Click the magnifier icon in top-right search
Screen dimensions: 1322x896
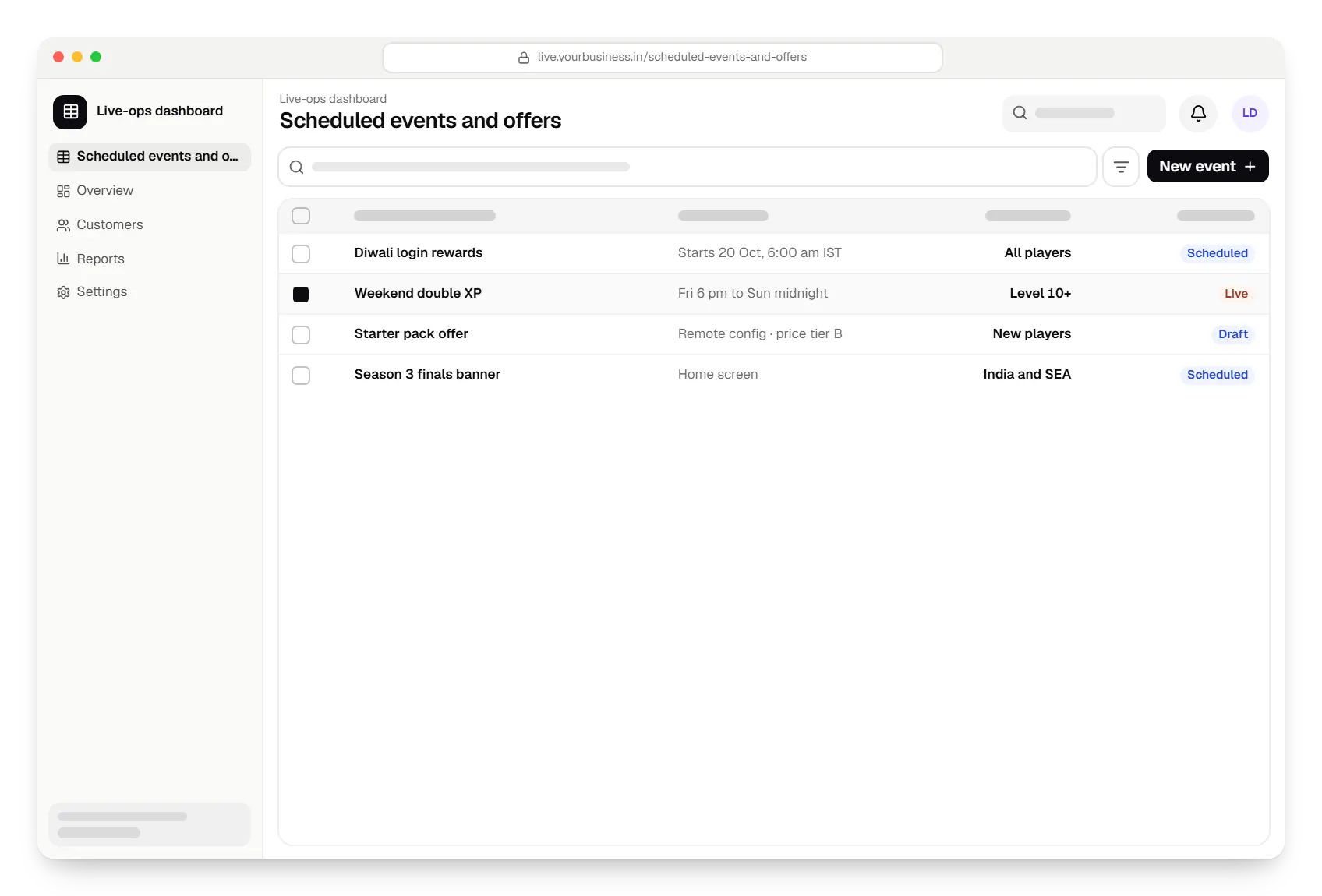(1020, 113)
